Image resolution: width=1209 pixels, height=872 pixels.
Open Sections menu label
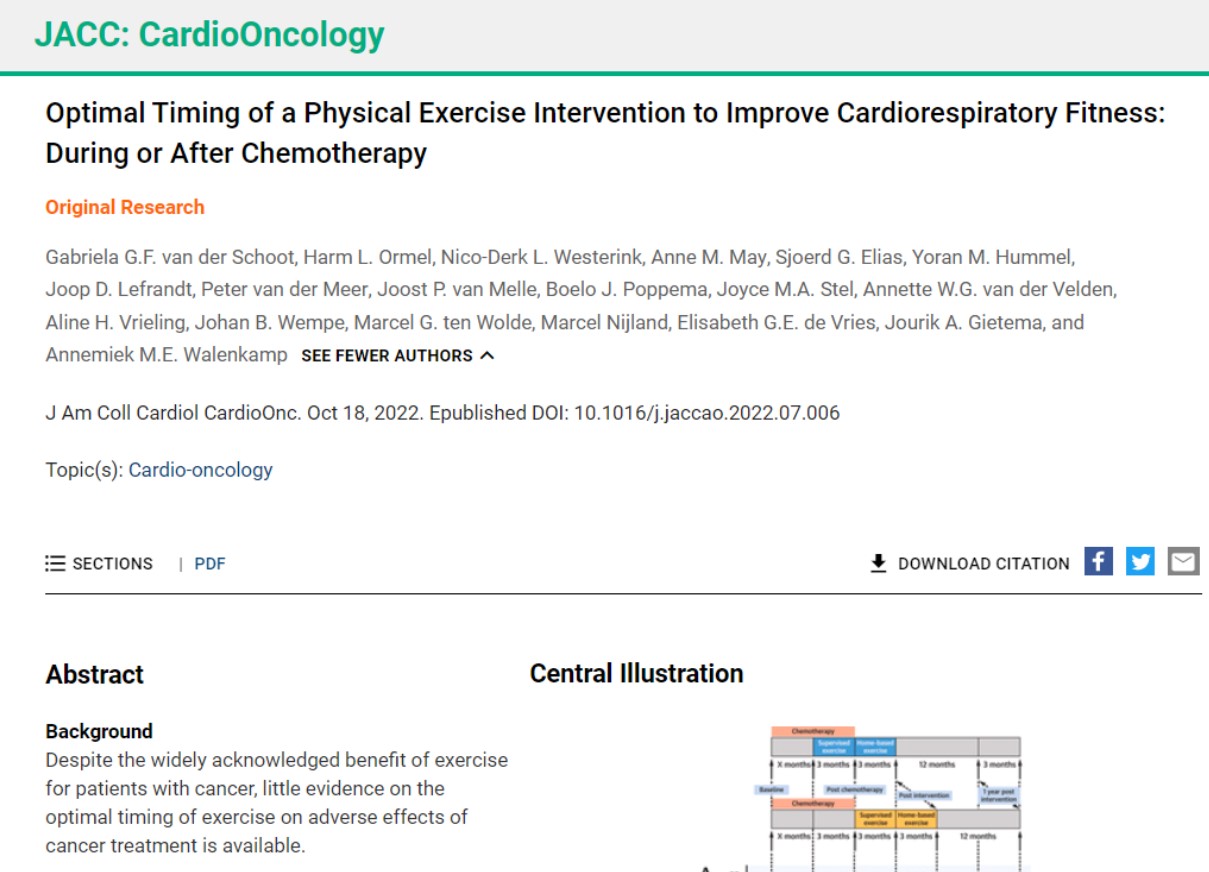(x=112, y=564)
